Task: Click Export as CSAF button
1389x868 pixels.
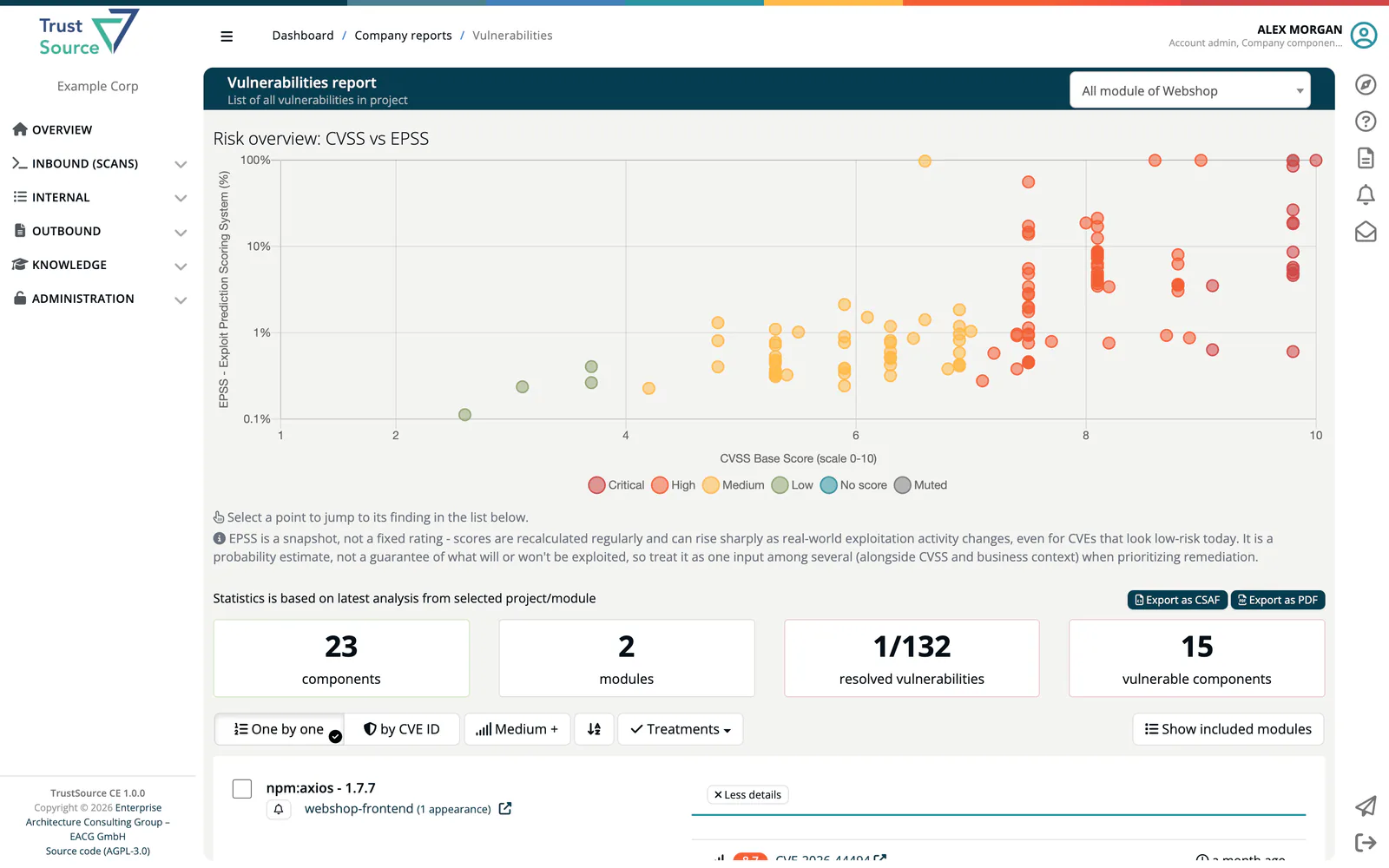Action: (x=1177, y=600)
